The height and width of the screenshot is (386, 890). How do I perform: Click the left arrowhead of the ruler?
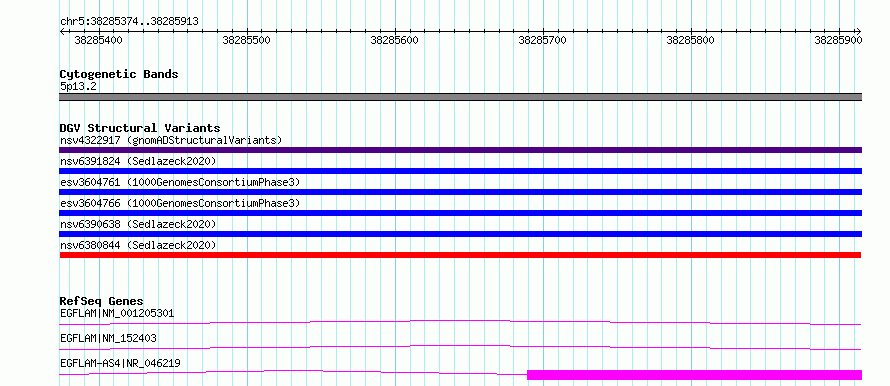[x=62, y=31]
